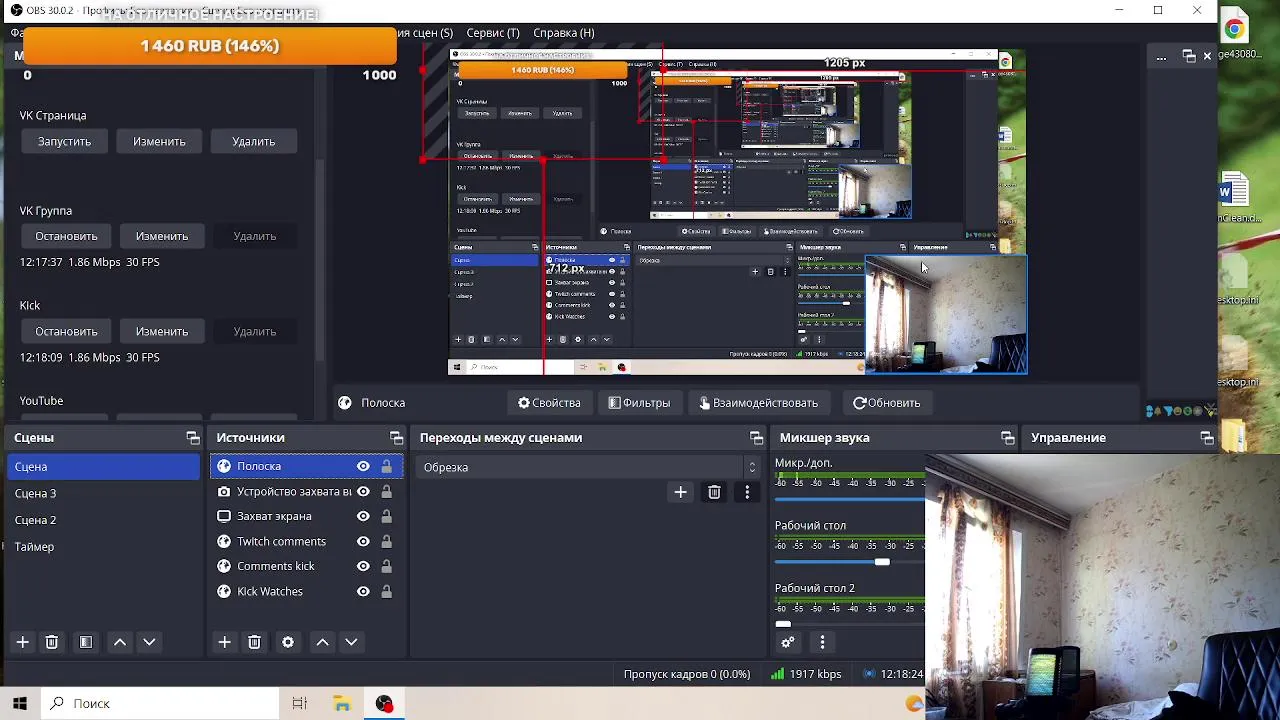Open Task View on taskbar
The height and width of the screenshot is (720, 1280).
tap(299, 703)
